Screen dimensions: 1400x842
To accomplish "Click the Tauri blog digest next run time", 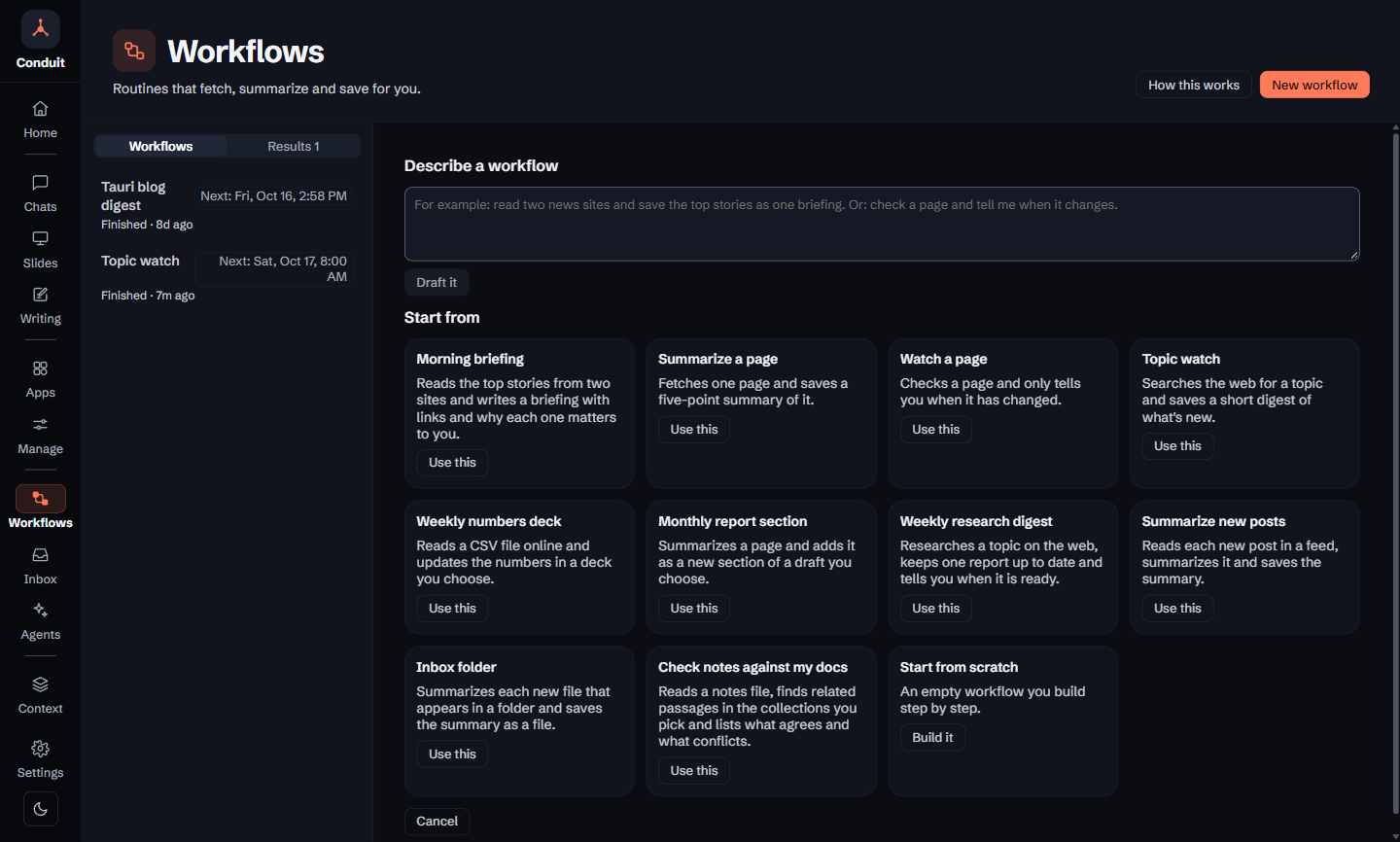I will pos(273,195).
